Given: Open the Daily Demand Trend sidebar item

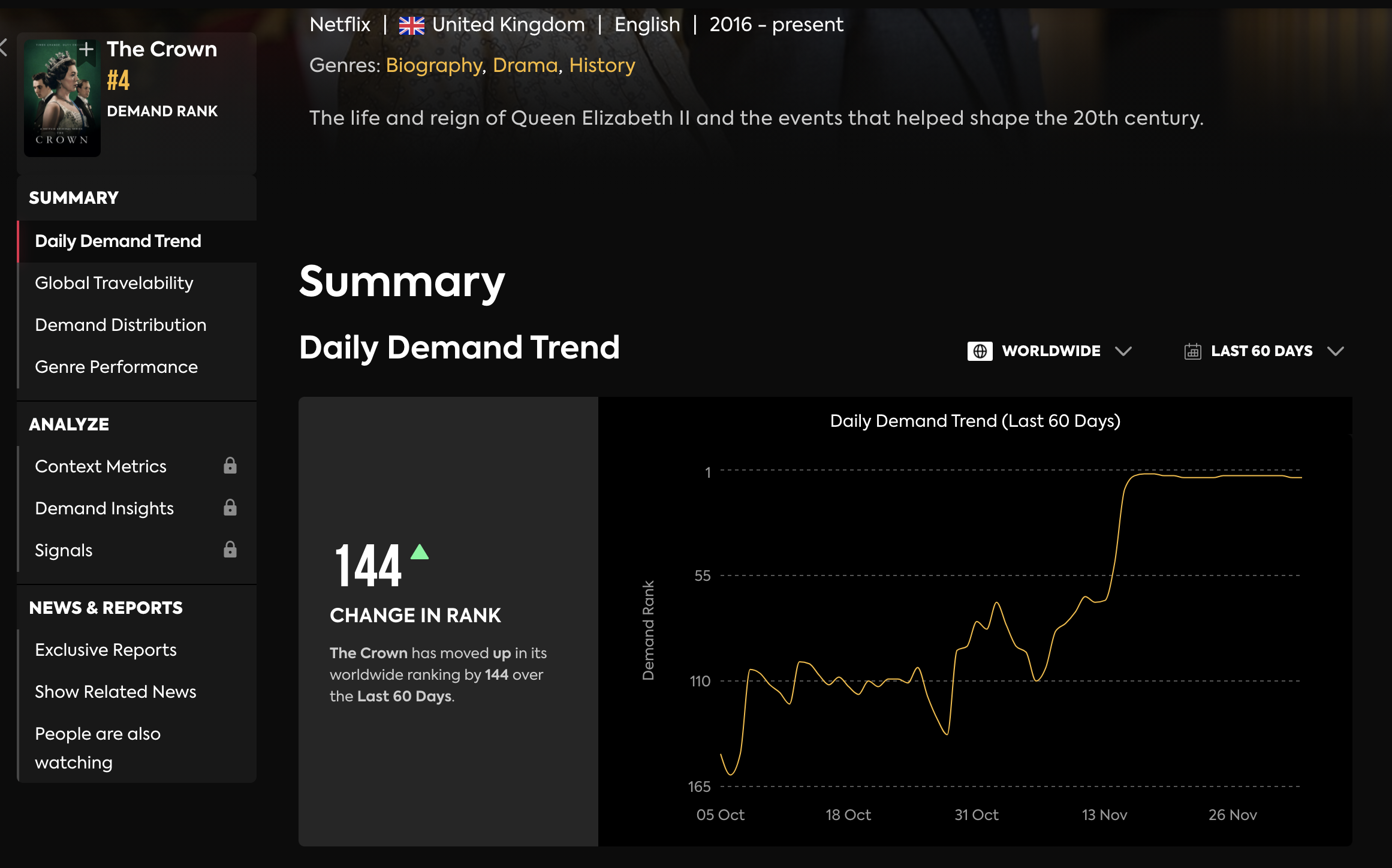Looking at the screenshot, I should click(118, 241).
